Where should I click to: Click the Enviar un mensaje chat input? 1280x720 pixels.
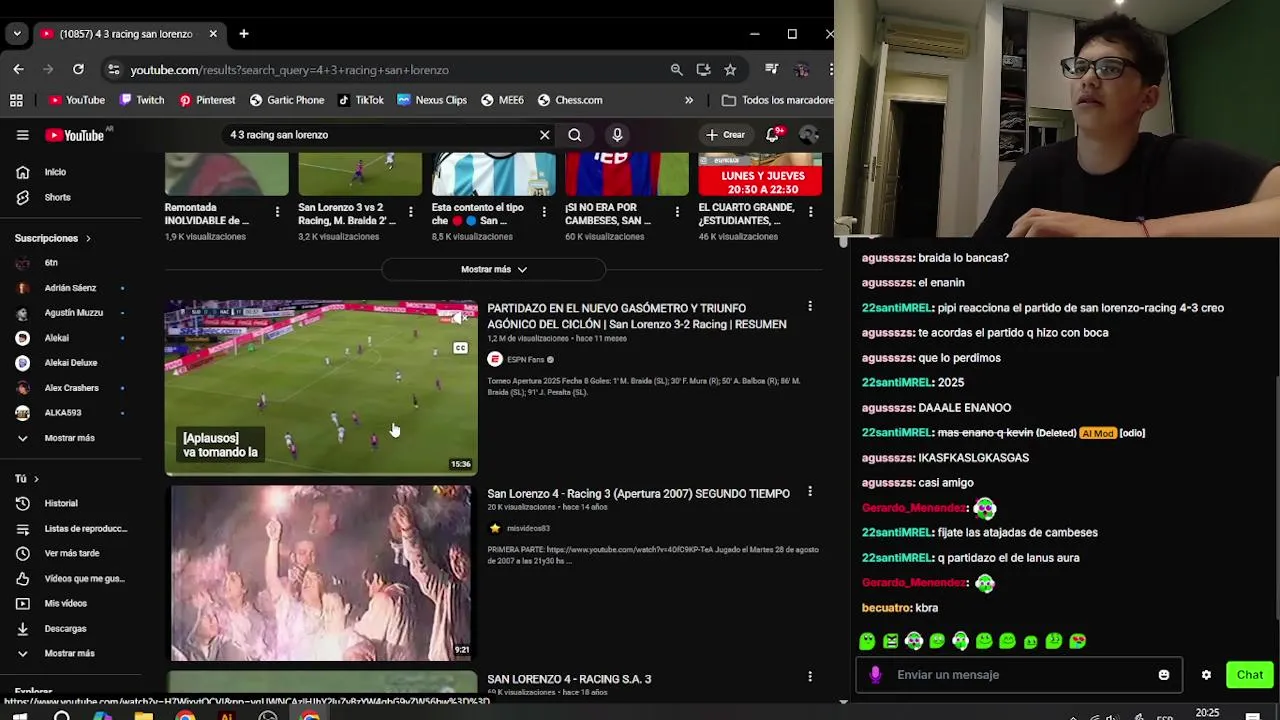point(1018,675)
